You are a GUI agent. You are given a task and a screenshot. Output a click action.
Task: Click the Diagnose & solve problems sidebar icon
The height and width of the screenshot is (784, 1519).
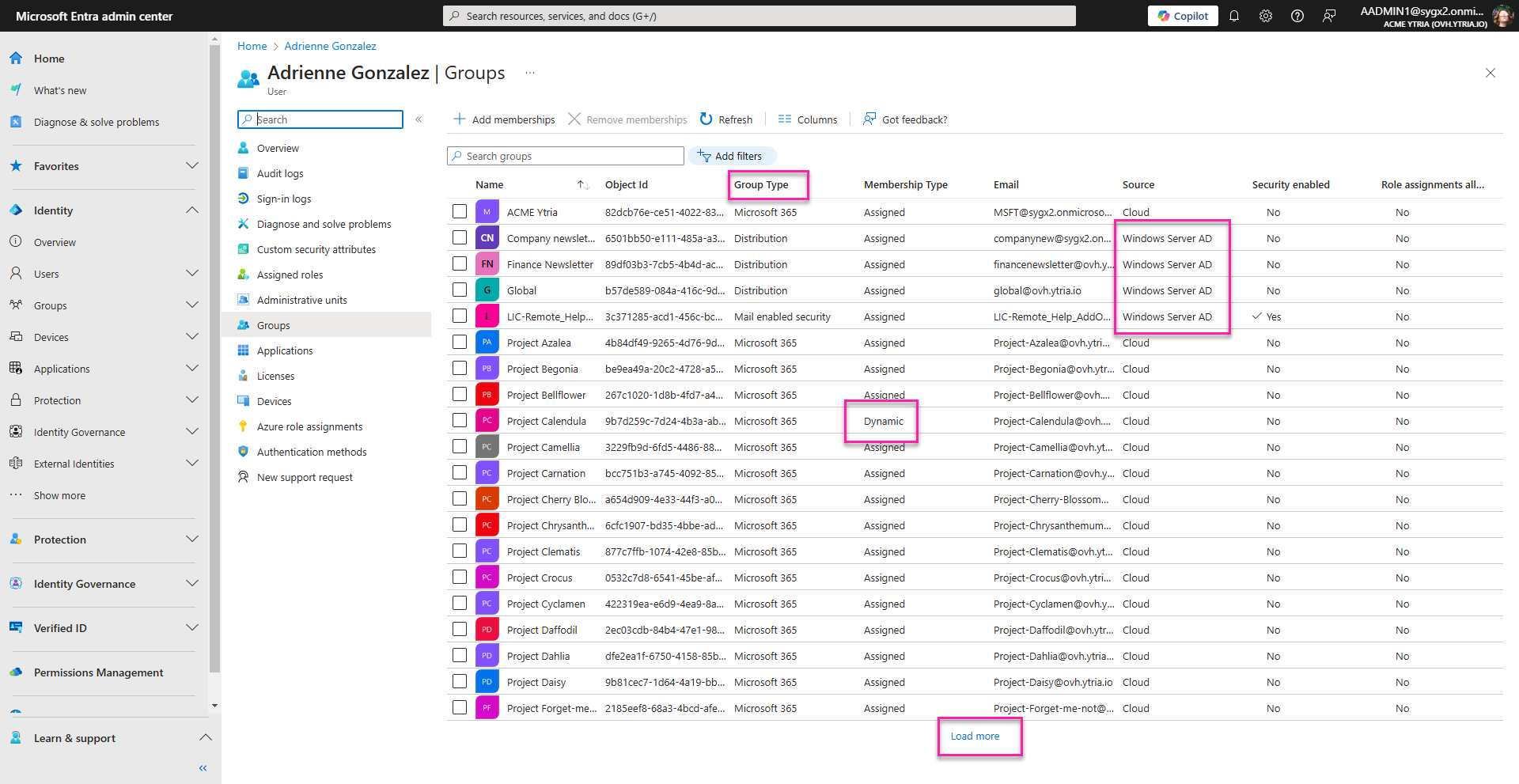16,122
